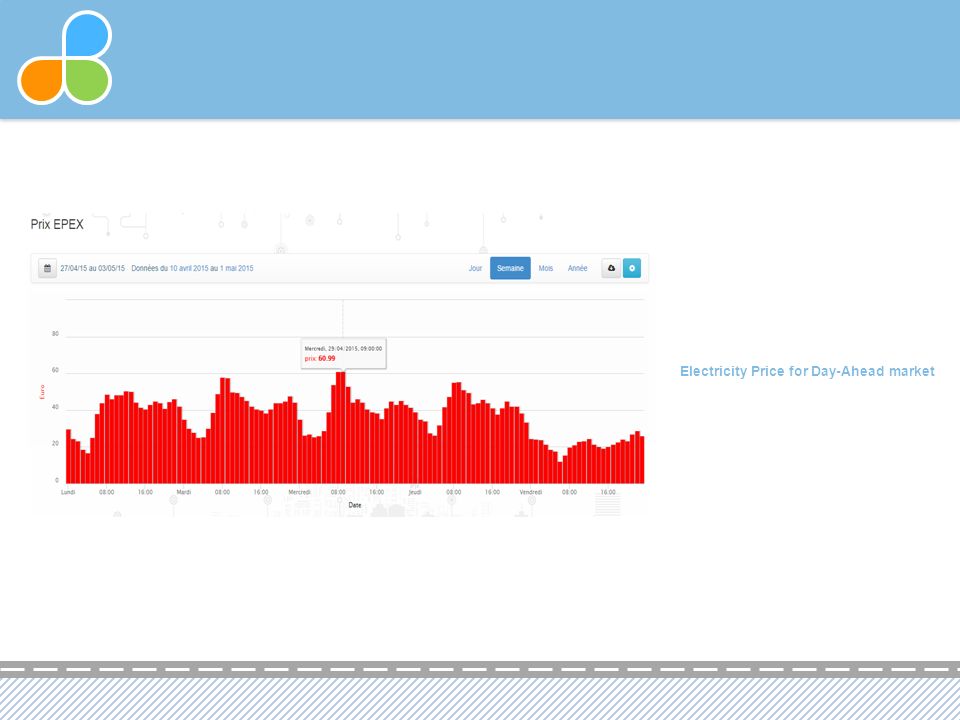
Task: Click the cloud download icon button
Action: point(611,268)
